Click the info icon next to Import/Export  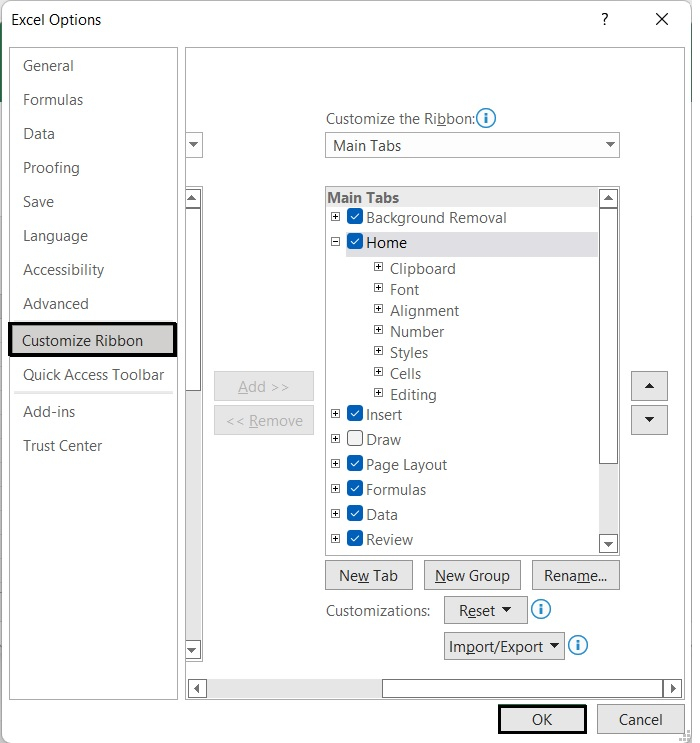point(577,646)
